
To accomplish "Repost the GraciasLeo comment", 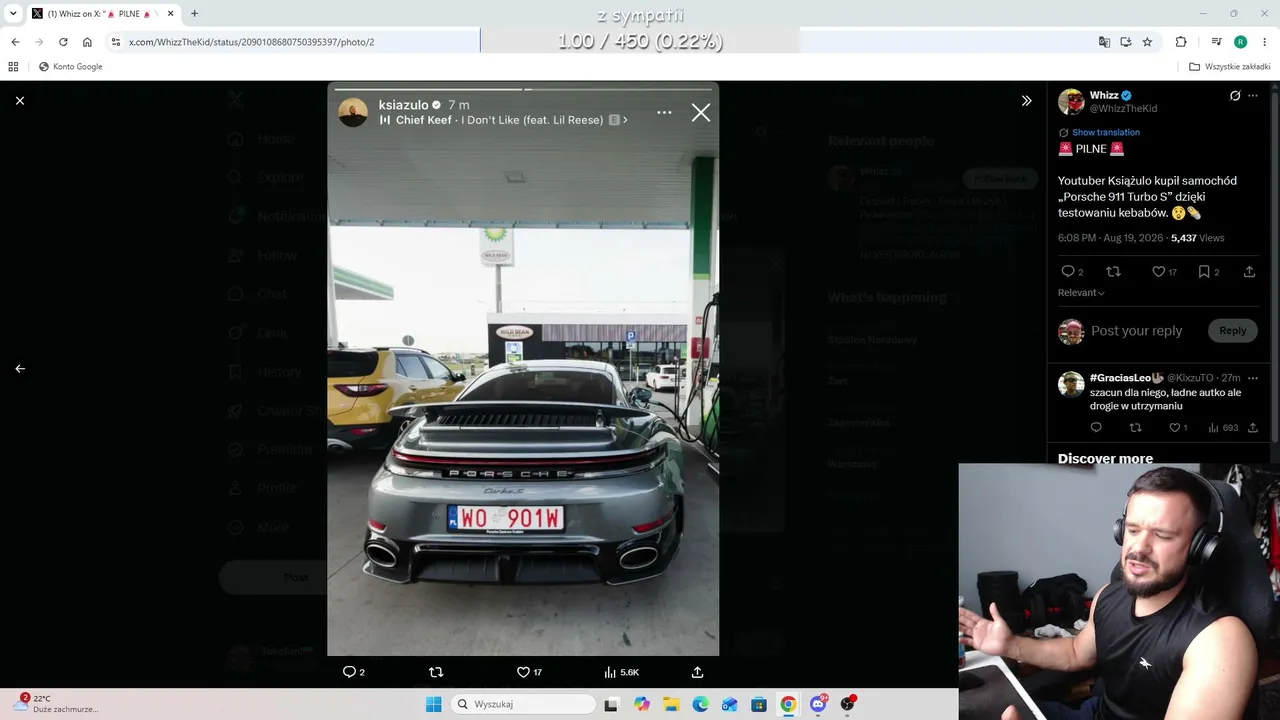I will click(x=1135, y=428).
